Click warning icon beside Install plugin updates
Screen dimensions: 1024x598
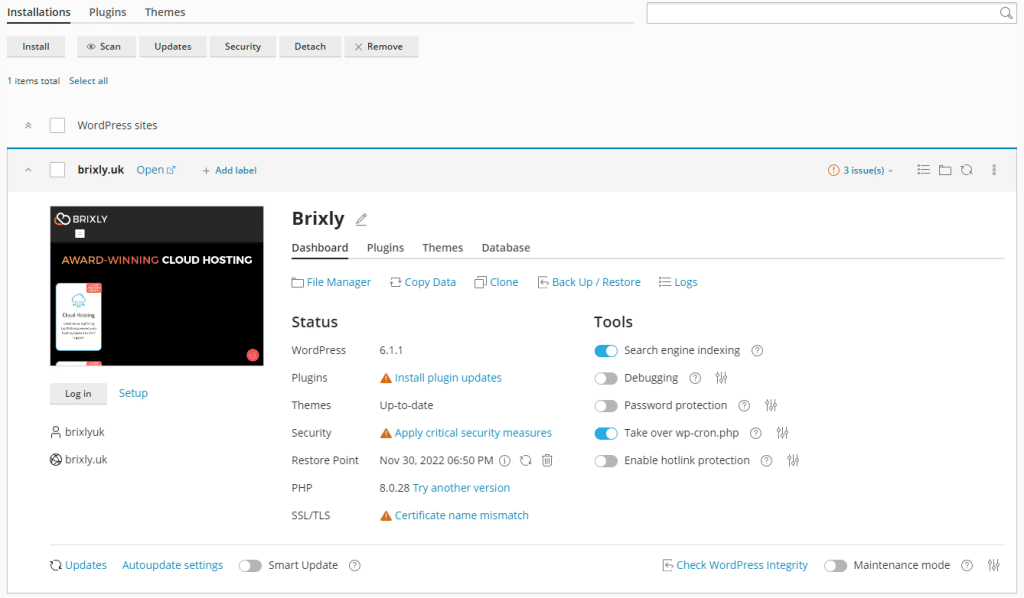386,378
